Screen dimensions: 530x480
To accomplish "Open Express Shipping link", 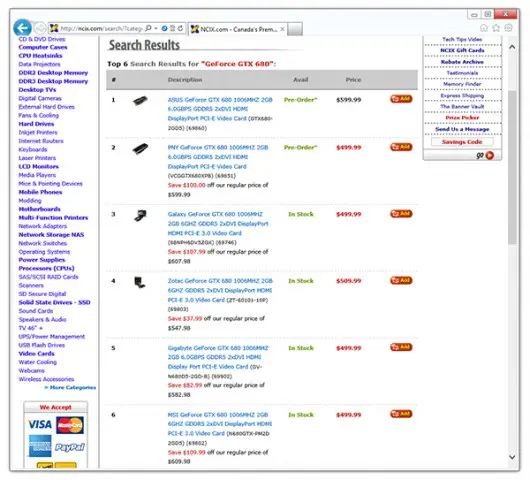I will point(462,96).
